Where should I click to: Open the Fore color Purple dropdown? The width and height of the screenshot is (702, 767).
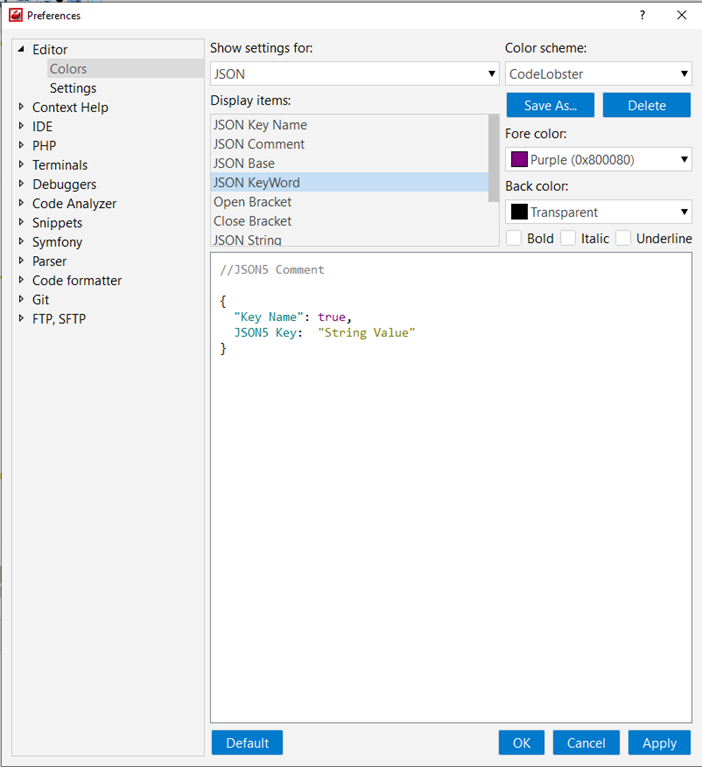pos(598,159)
